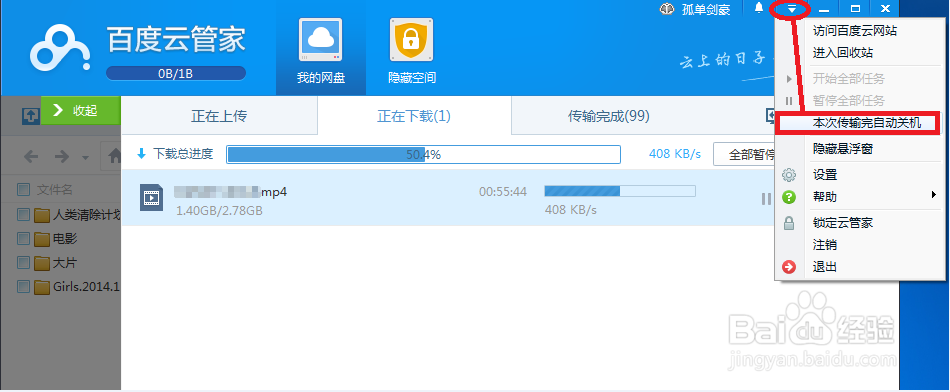The height and width of the screenshot is (392, 950).
Task: Expand the navigation history dropdown arrow
Action: point(85,158)
